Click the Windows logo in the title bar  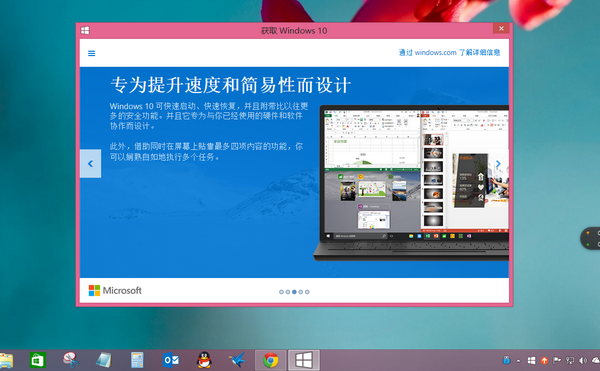[x=85, y=31]
